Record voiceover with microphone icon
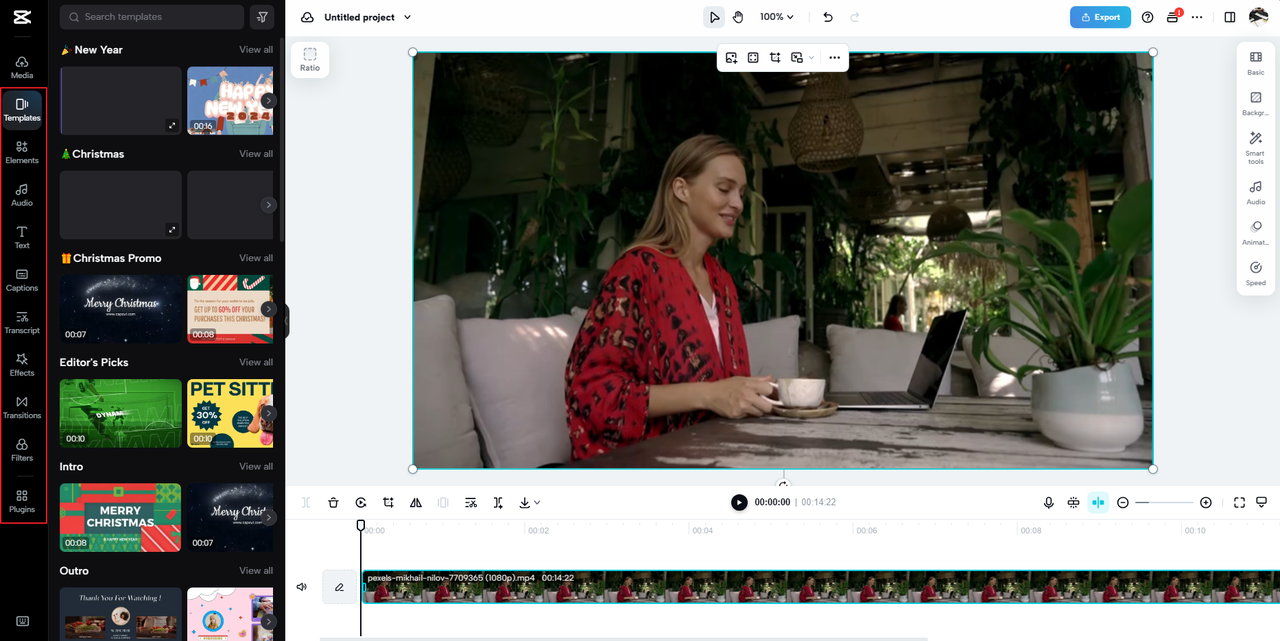The image size is (1280, 641). pyautogui.click(x=1049, y=503)
